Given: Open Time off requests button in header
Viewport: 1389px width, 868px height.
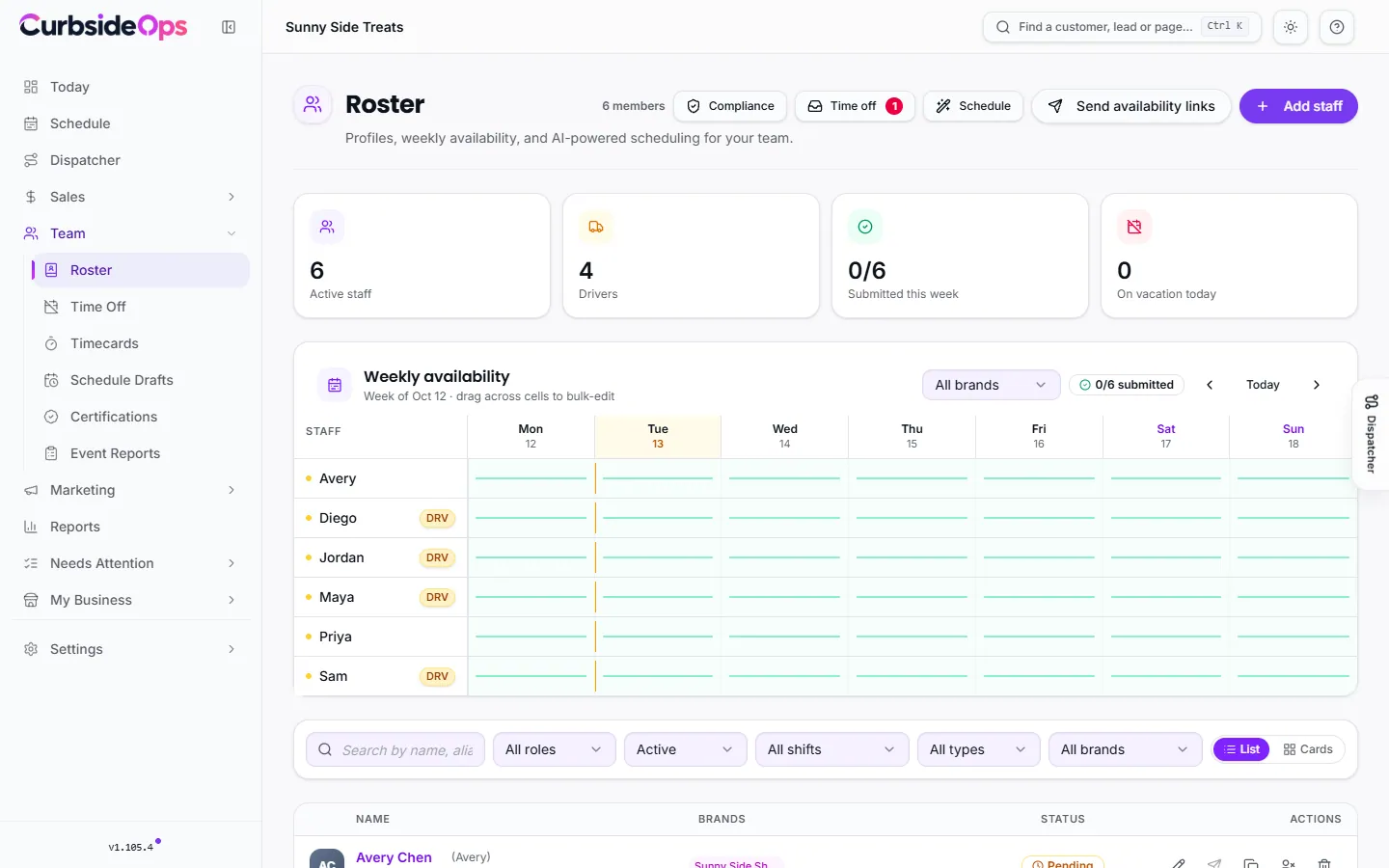Looking at the screenshot, I should point(855,106).
